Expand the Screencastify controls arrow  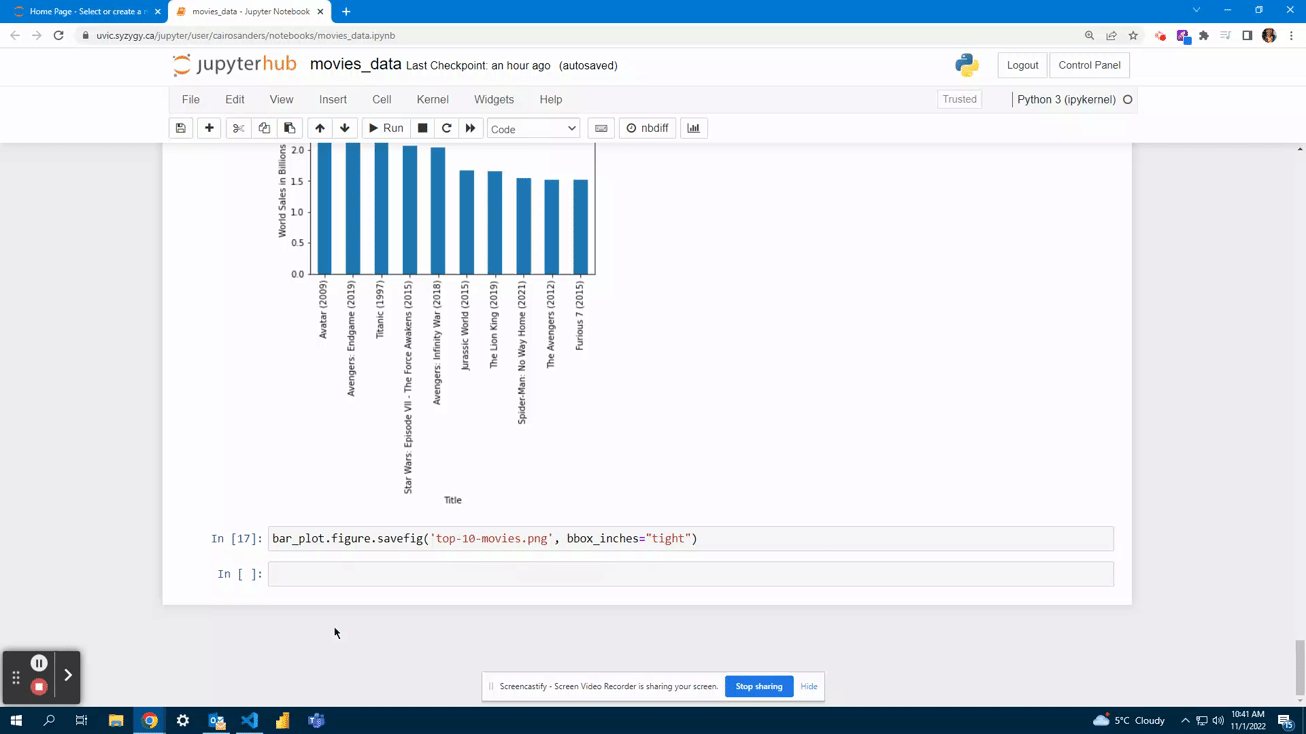point(68,675)
